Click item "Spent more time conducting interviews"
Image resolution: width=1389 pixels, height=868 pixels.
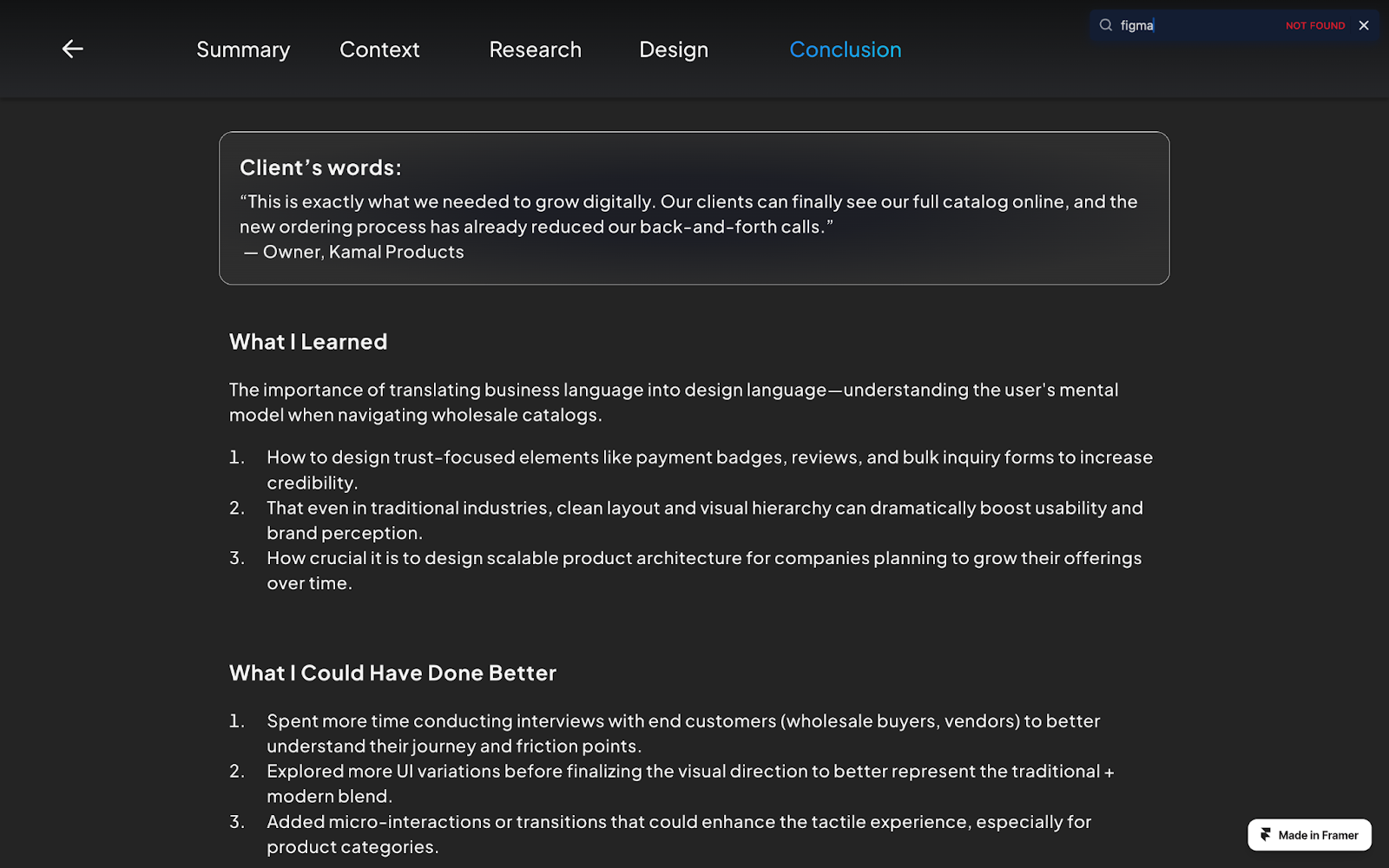[683, 733]
